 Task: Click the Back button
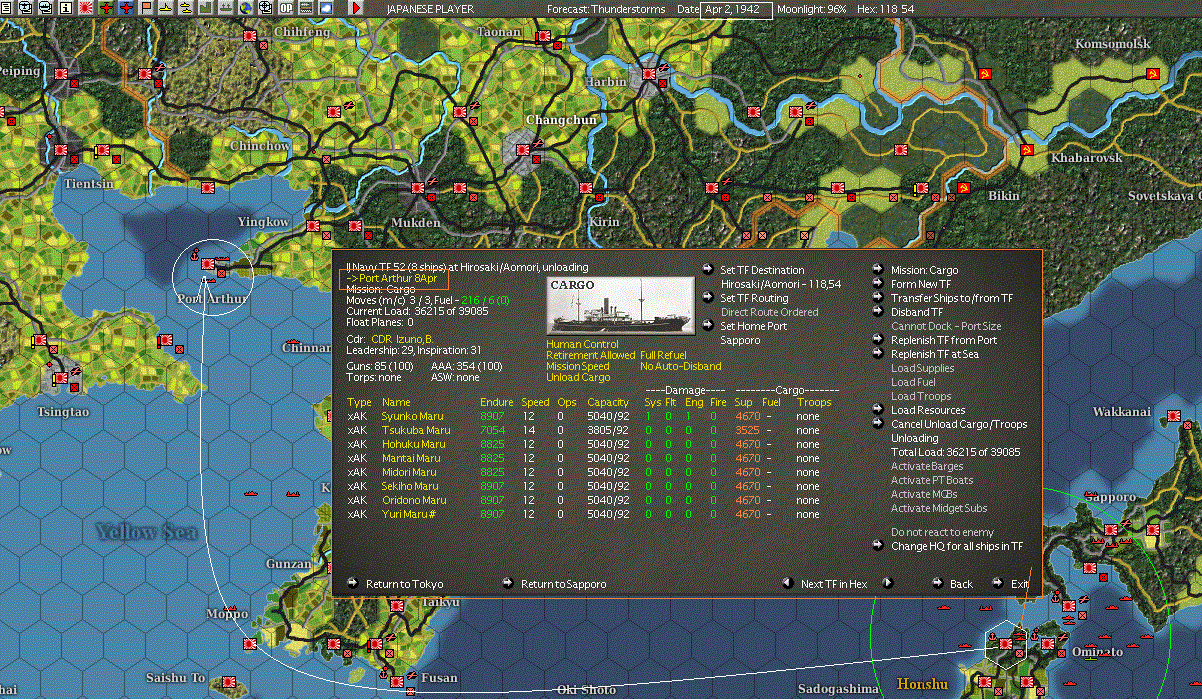(x=961, y=584)
